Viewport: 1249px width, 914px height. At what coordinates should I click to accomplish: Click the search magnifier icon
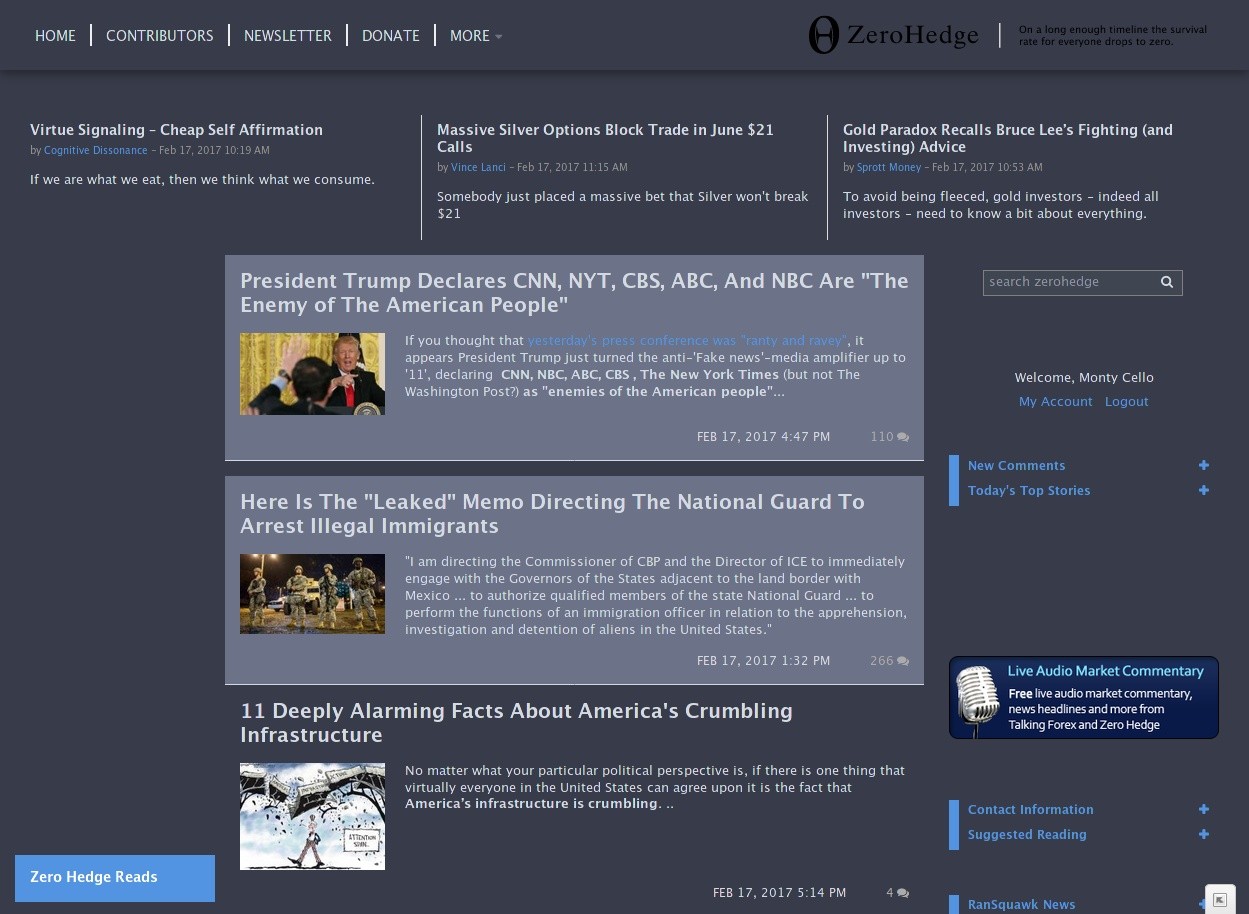(x=1166, y=282)
